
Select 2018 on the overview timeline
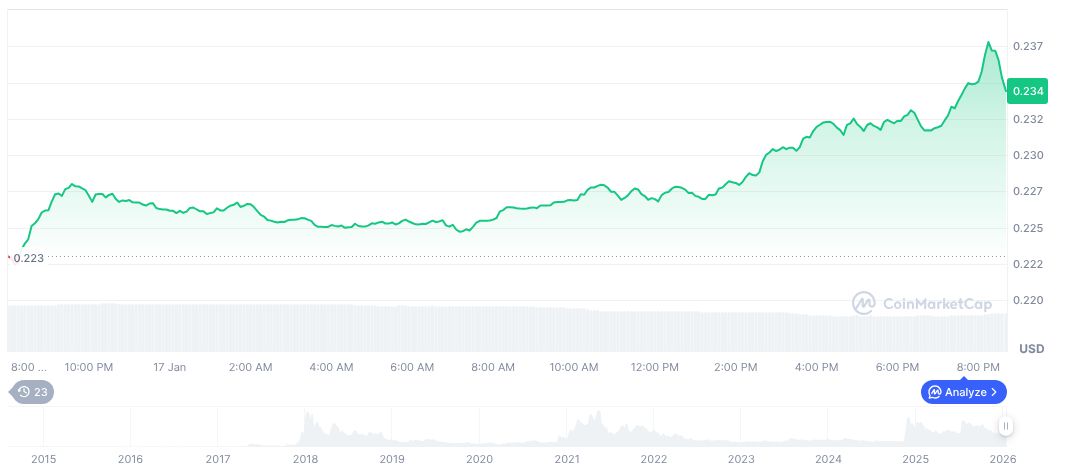click(x=305, y=458)
